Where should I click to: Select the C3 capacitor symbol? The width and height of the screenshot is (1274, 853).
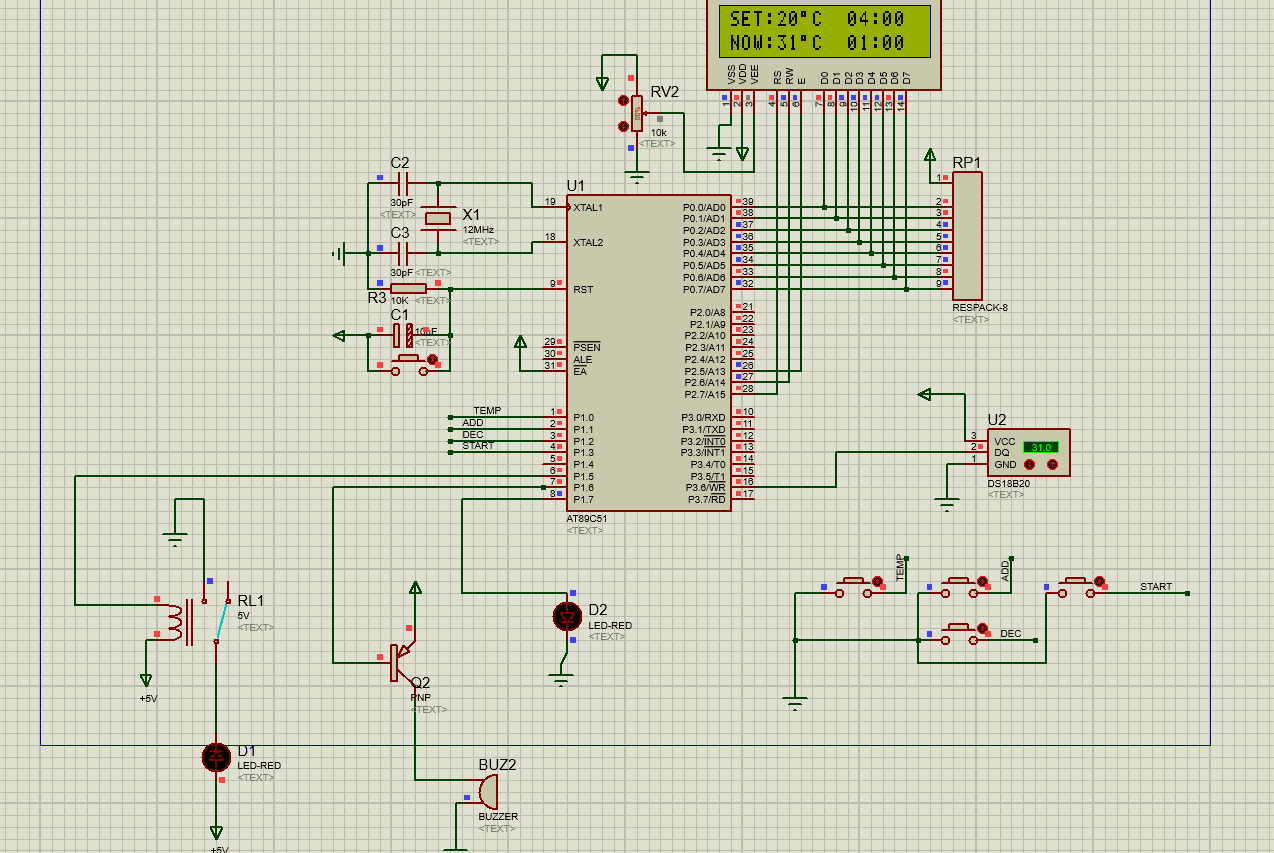(x=404, y=254)
